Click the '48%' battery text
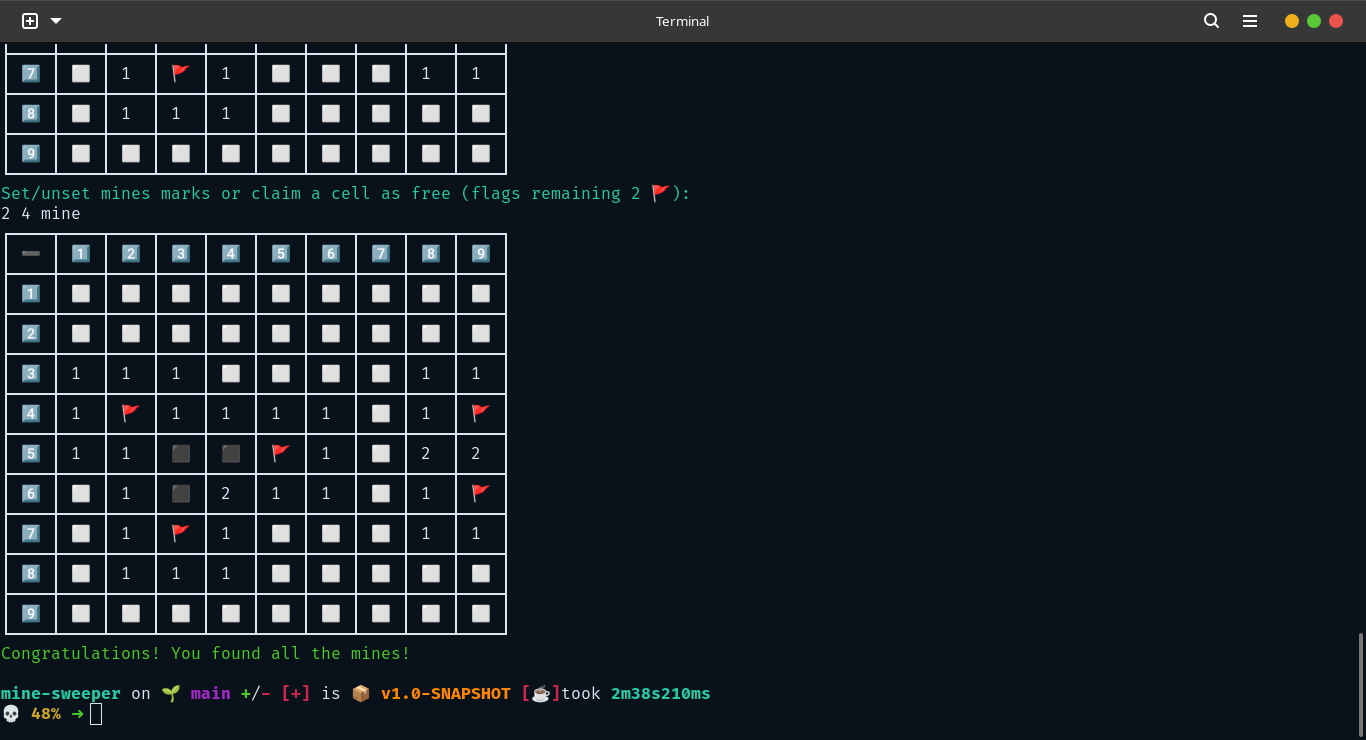Image resolution: width=1366 pixels, height=740 pixels. coord(46,713)
